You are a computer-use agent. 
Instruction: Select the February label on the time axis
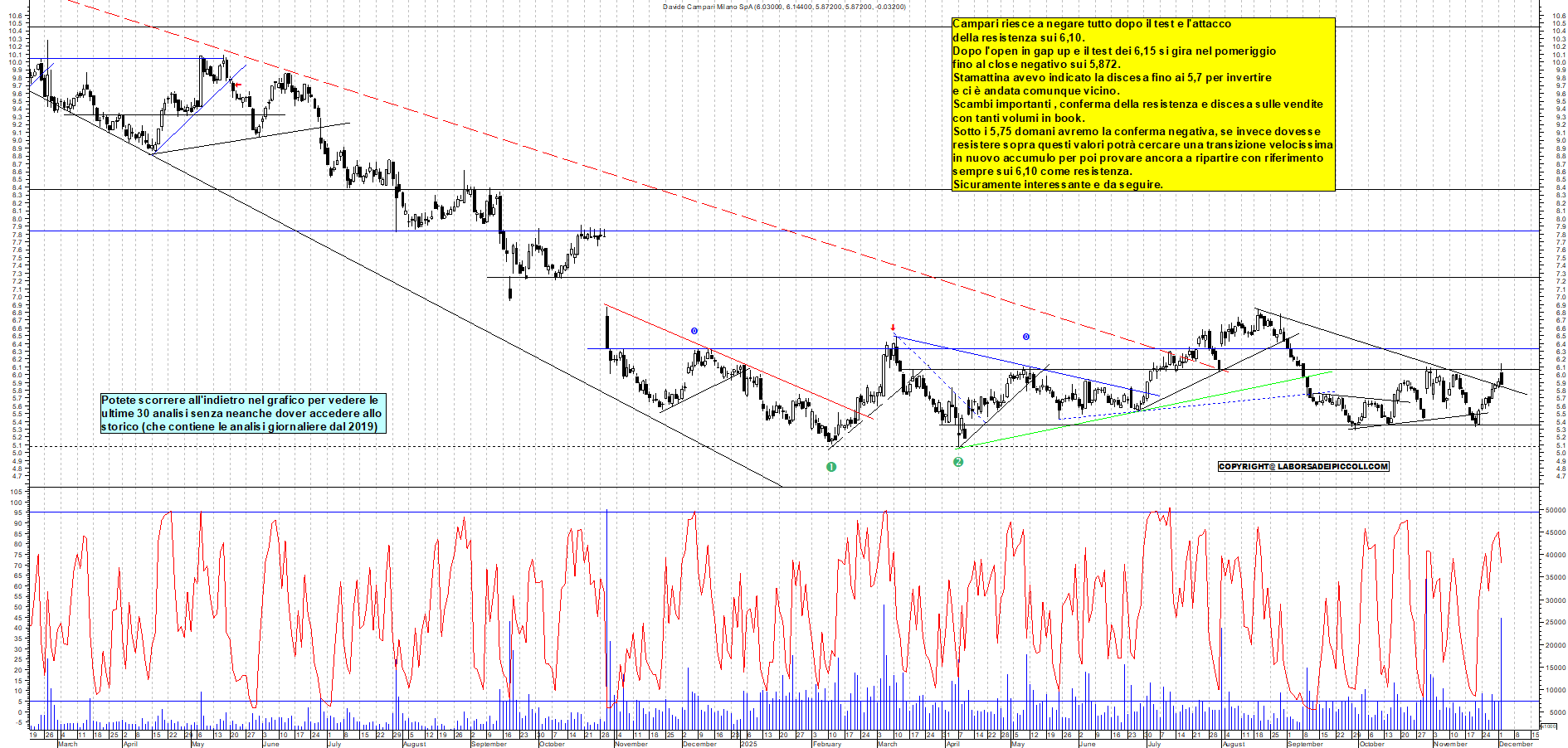[x=827, y=744]
